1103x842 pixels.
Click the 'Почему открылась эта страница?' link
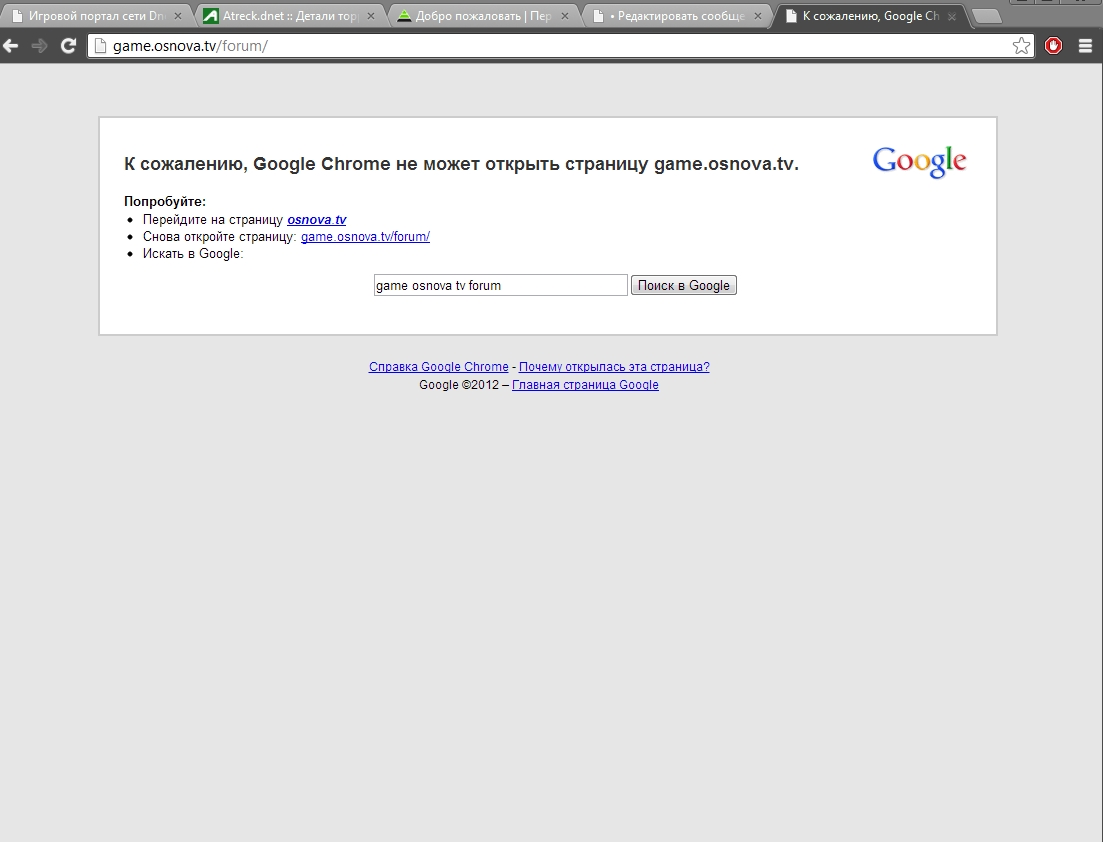pos(614,367)
